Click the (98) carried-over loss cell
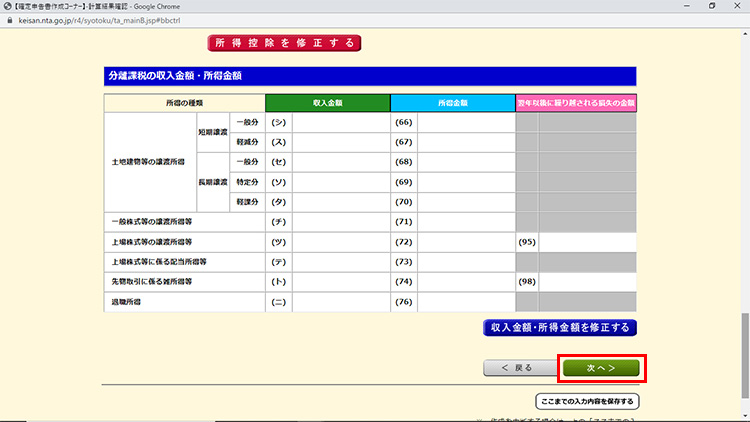 587,282
